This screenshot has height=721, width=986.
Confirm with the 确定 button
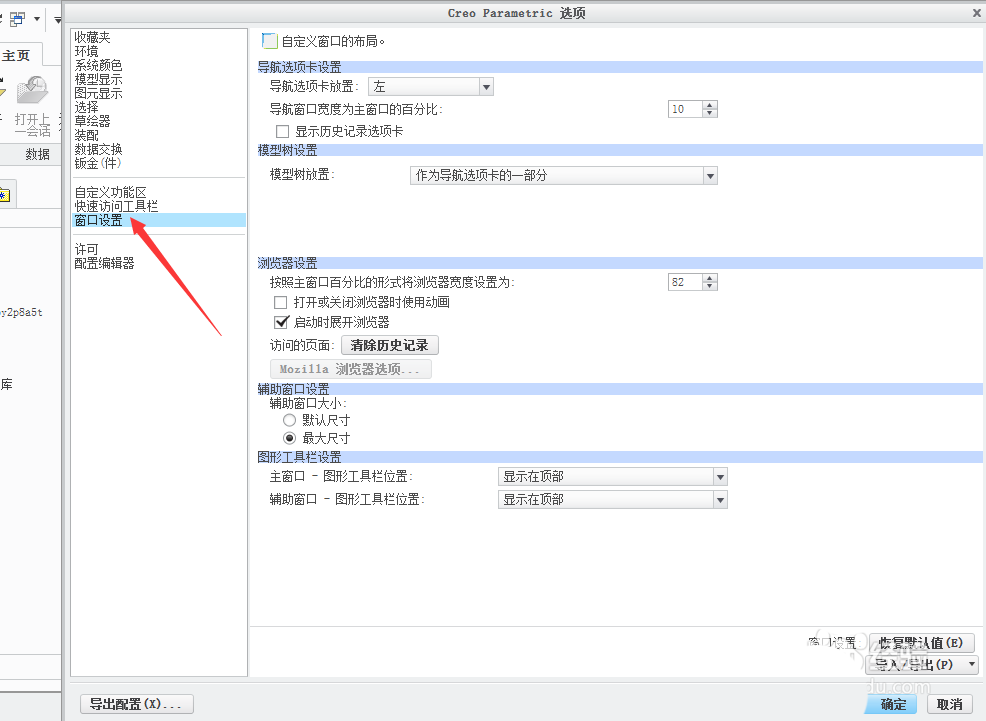pos(893,704)
